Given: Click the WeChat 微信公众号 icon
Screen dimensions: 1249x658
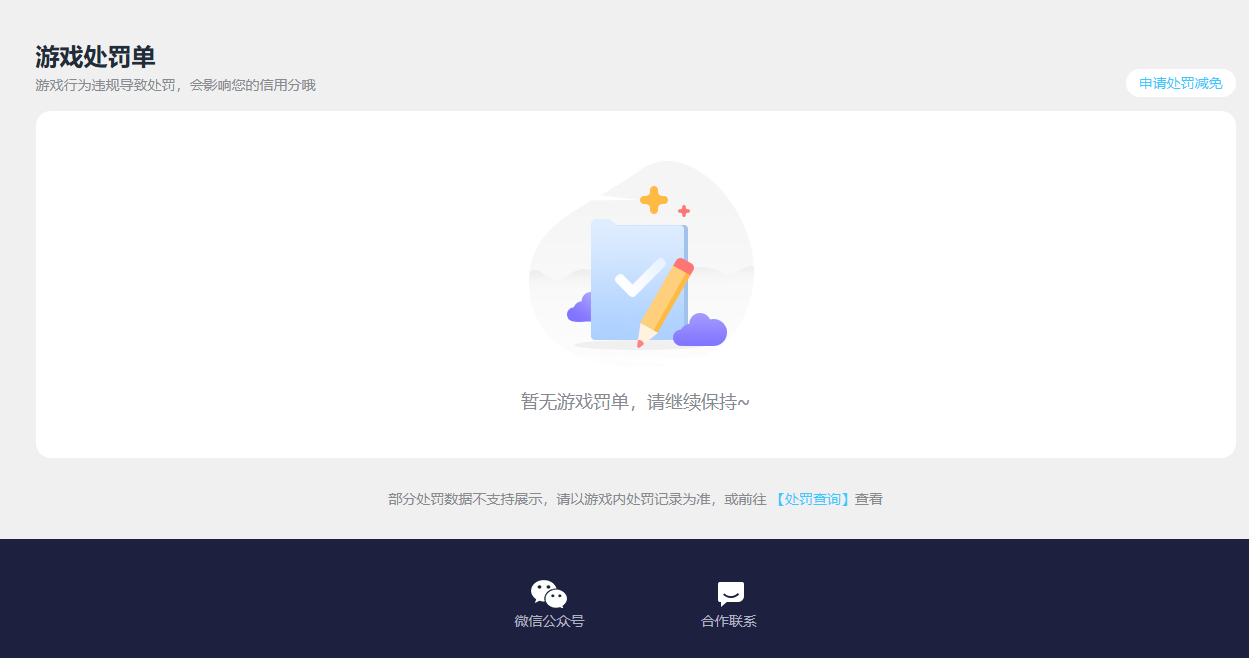Looking at the screenshot, I should (x=549, y=594).
